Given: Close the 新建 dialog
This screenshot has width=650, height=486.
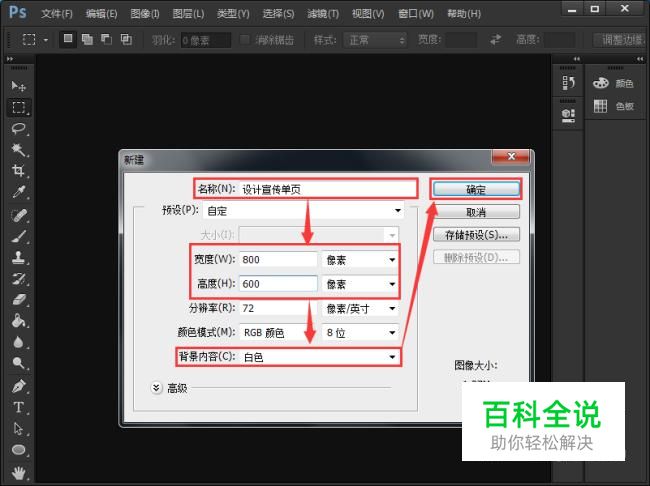Looking at the screenshot, I should coord(511,157).
